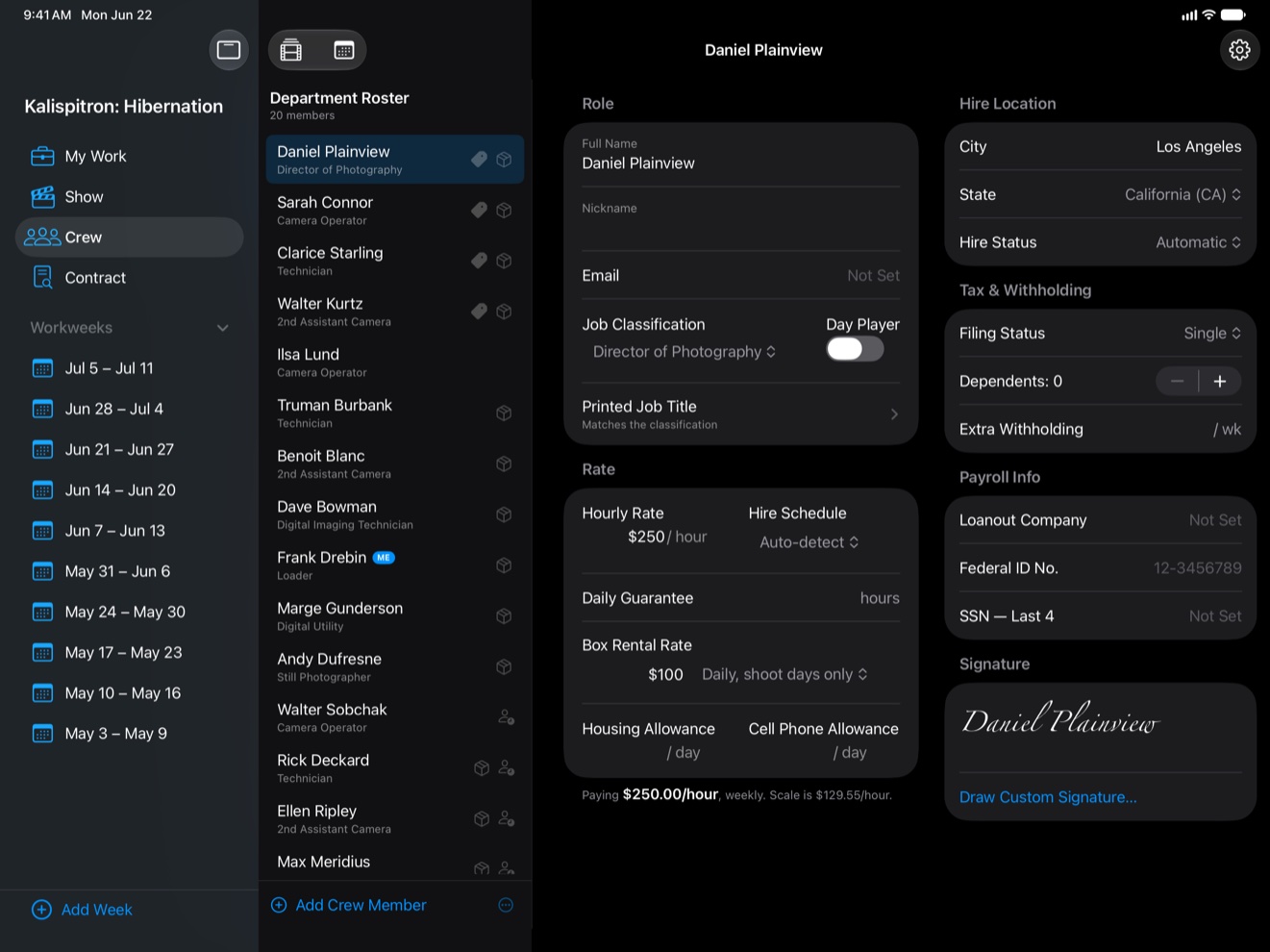This screenshot has width=1270, height=952.
Task: Click Add Week
Action: point(83,910)
